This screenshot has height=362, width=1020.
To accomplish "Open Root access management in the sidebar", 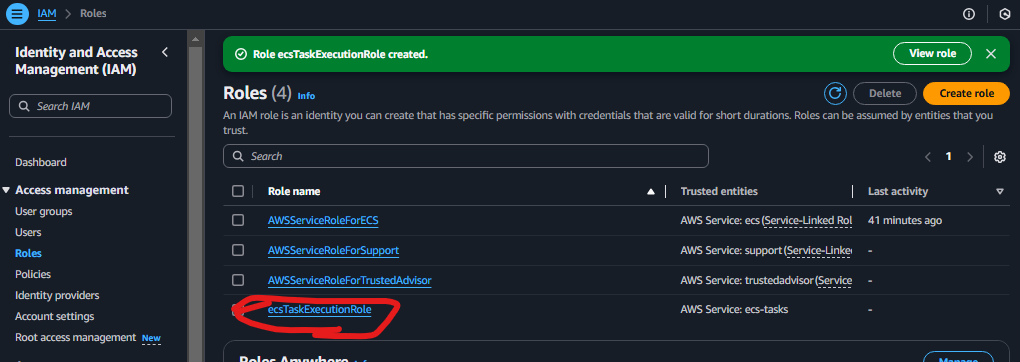I will 75,337.
